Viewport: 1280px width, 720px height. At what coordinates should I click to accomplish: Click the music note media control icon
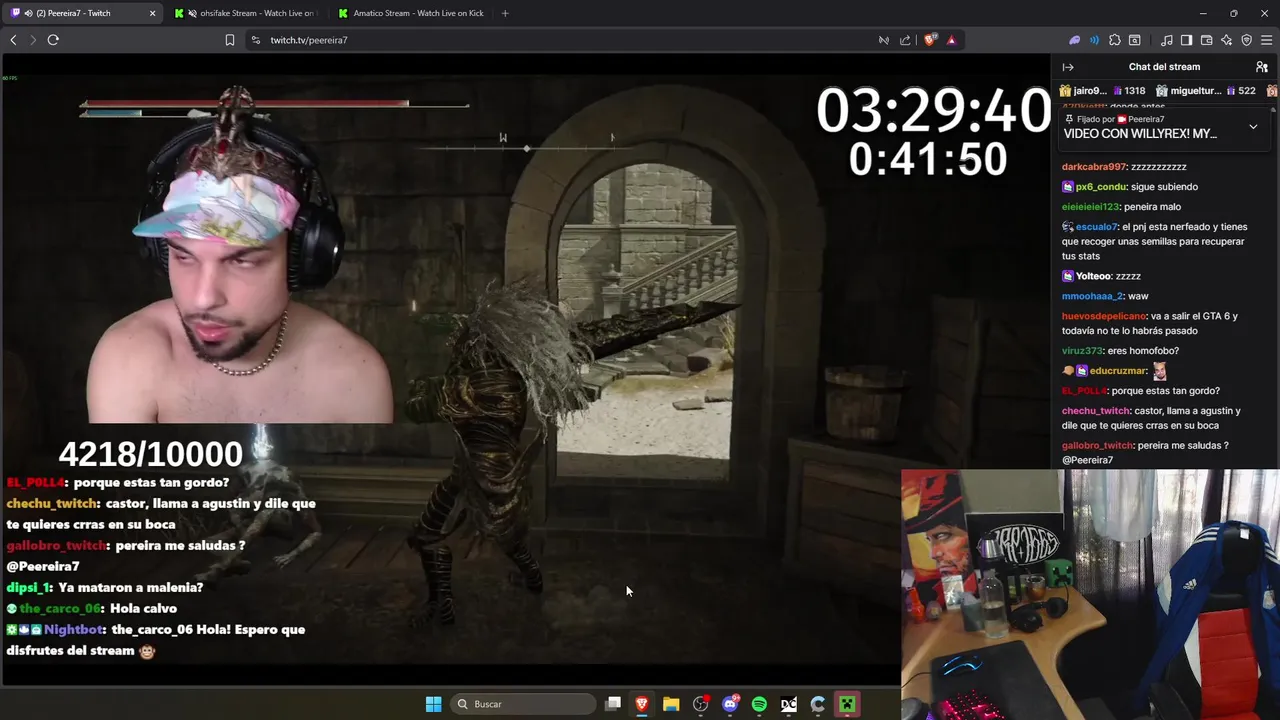(1167, 40)
